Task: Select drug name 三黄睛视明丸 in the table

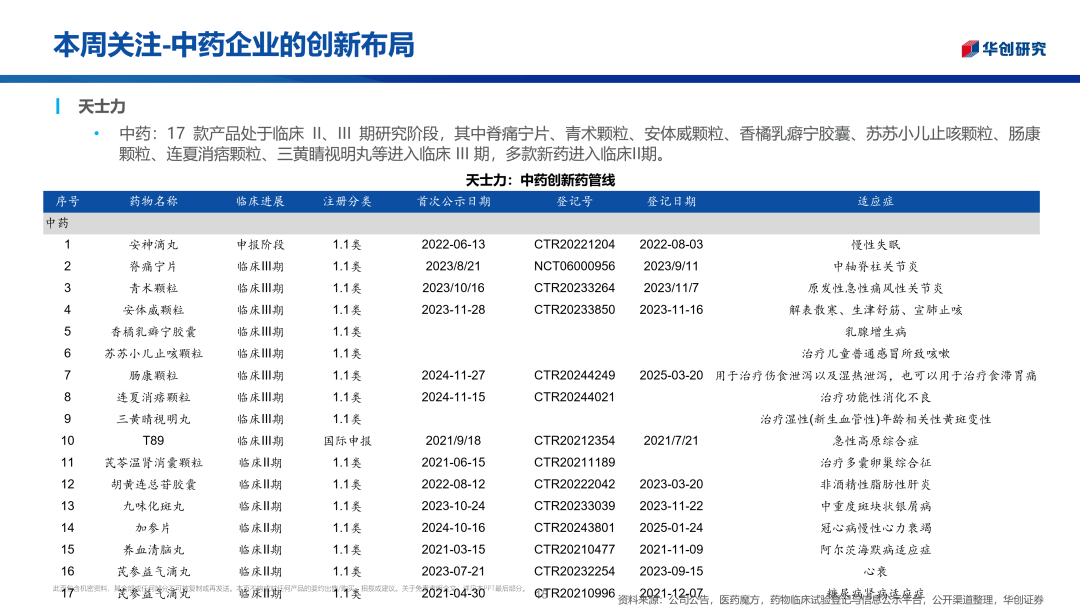Action: point(154,419)
